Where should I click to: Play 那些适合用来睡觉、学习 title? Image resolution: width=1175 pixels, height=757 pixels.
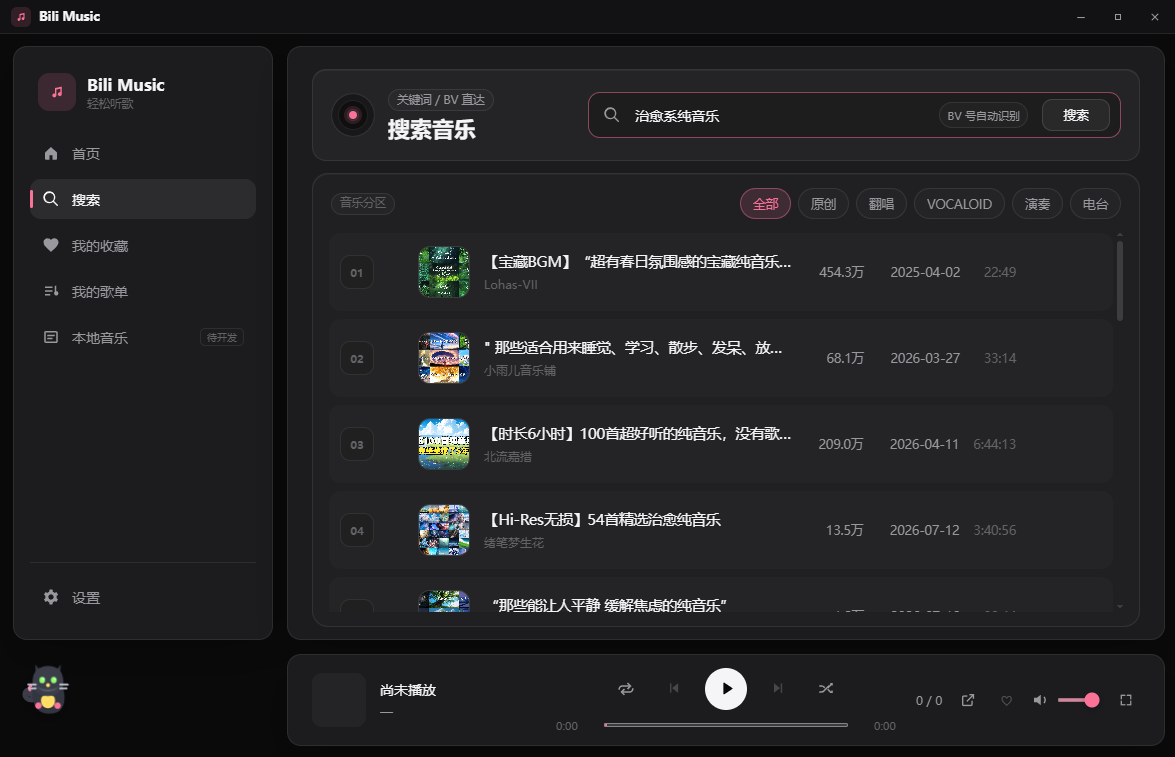[x=633, y=348]
